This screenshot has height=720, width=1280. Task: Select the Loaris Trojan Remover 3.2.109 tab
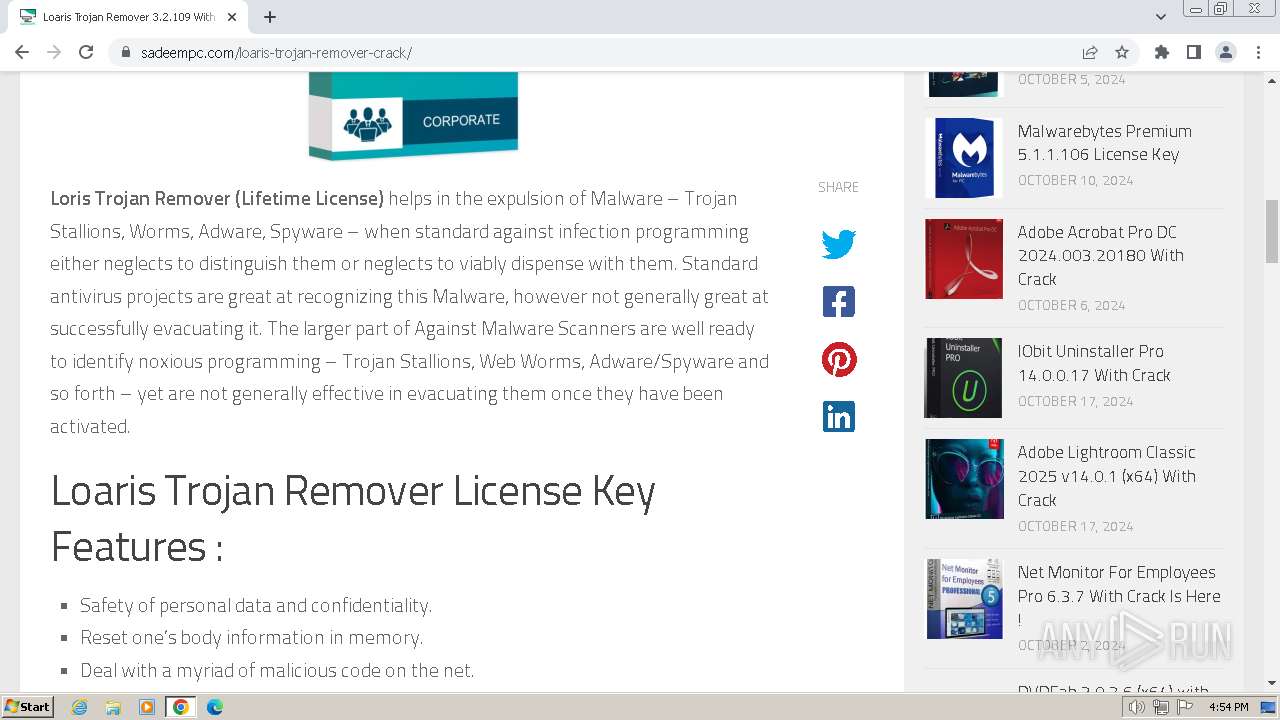pyautogui.click(x=127, y=17)
